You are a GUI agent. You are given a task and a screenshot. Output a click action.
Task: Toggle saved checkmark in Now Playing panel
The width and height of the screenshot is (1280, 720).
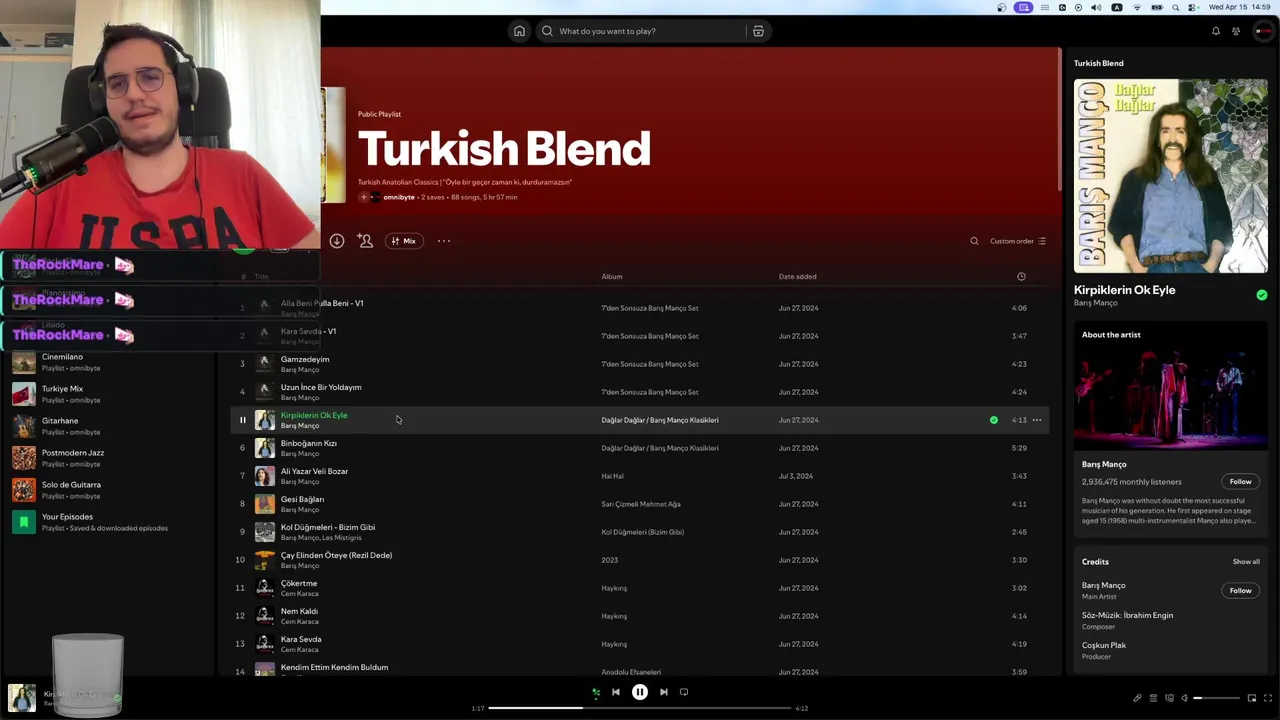(x=1262, y=295)
